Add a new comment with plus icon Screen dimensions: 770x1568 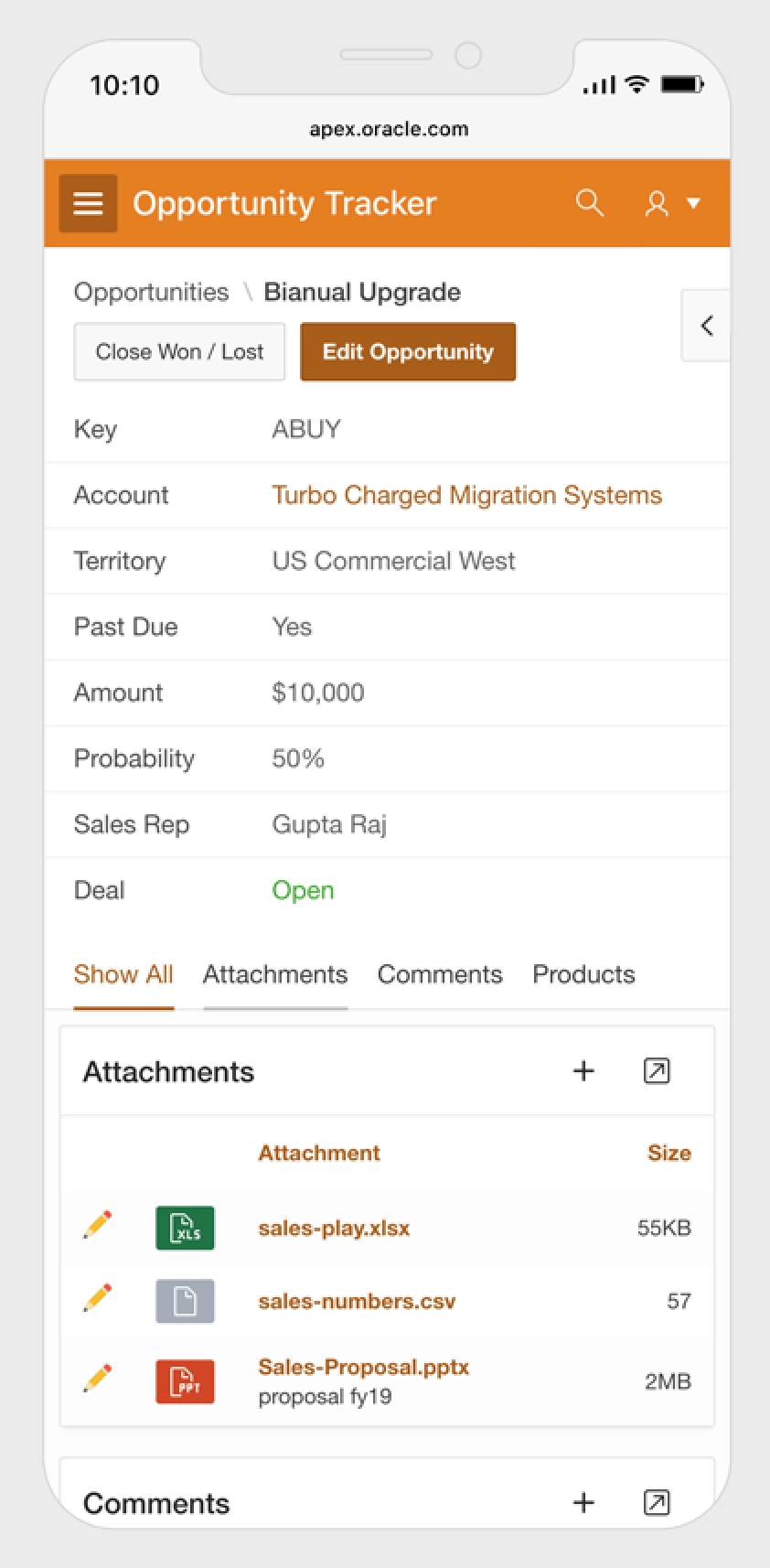pyautogui.click(x=583, y=1502)
